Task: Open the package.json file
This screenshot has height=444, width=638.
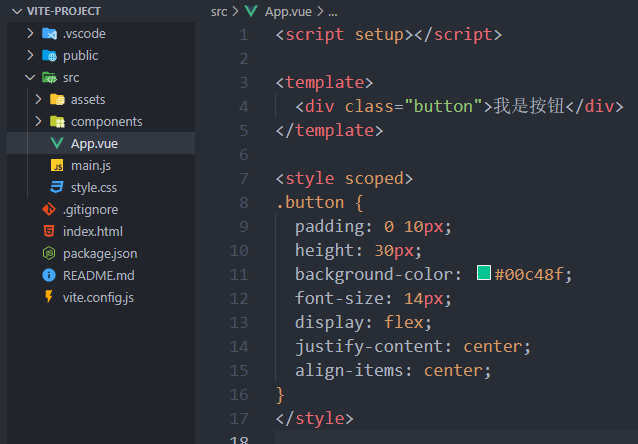Action: (100, 253)
